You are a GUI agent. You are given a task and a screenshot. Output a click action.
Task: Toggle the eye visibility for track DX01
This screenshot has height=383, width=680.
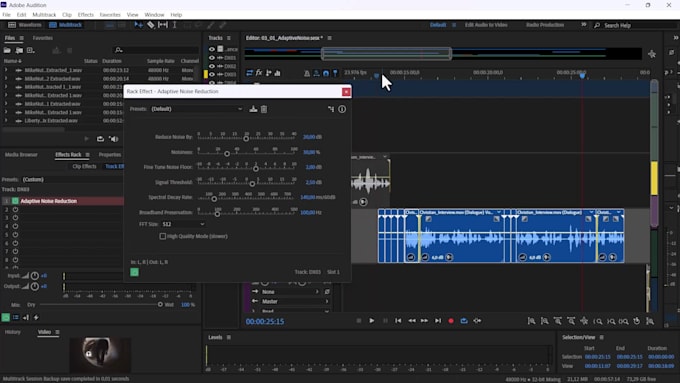click(x=212, y=58)
